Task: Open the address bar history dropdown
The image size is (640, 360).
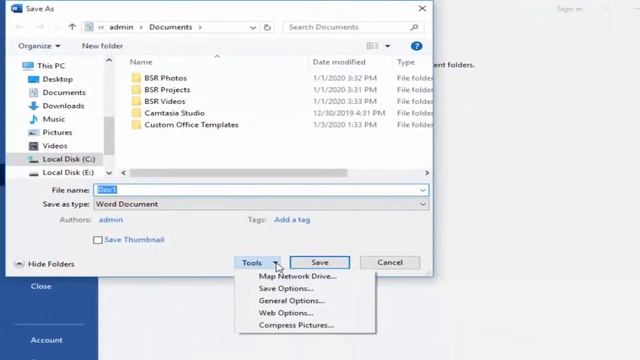Action: (x=253, y=27)
